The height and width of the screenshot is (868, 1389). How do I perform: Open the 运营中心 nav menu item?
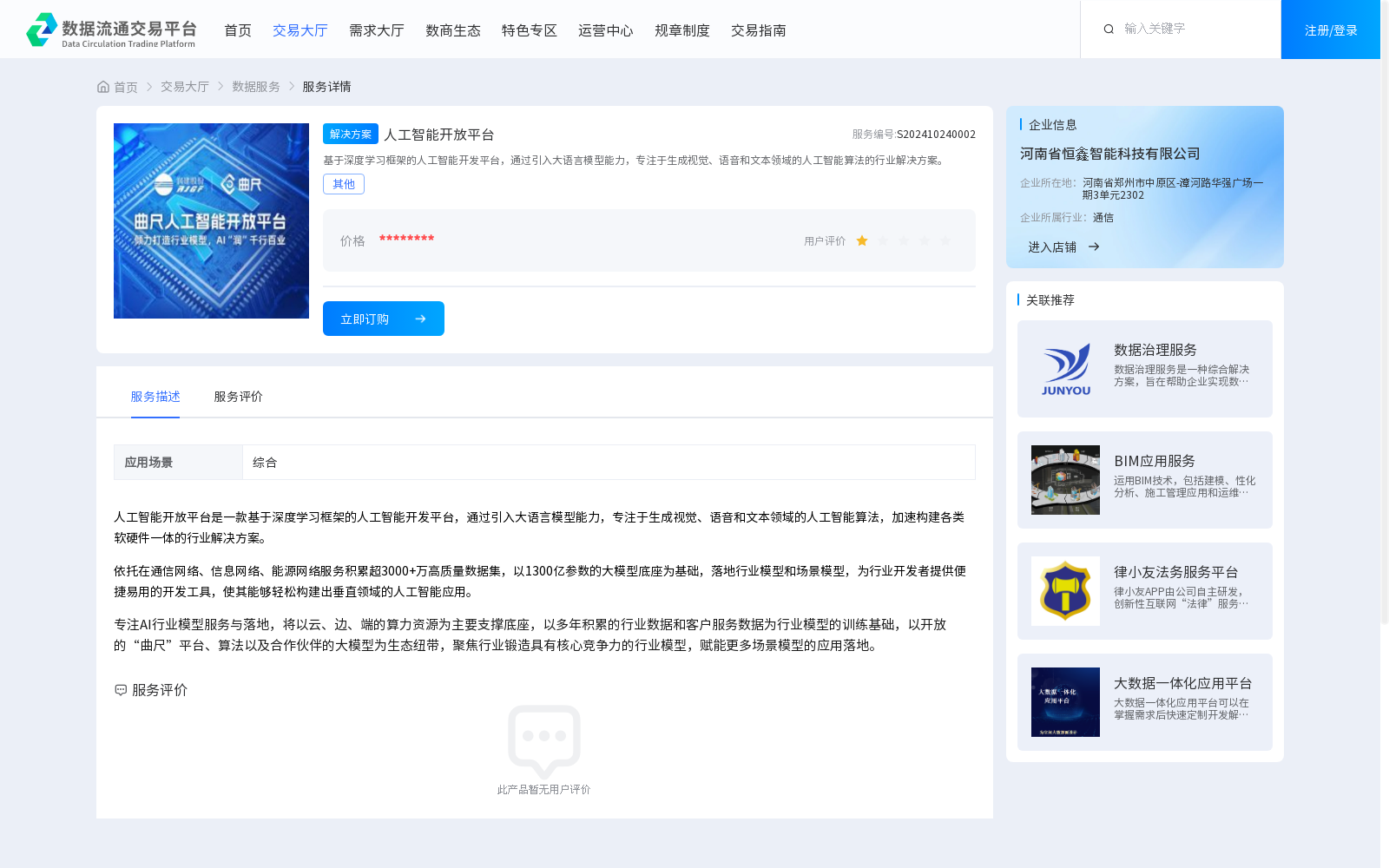[x=606, y=30]
